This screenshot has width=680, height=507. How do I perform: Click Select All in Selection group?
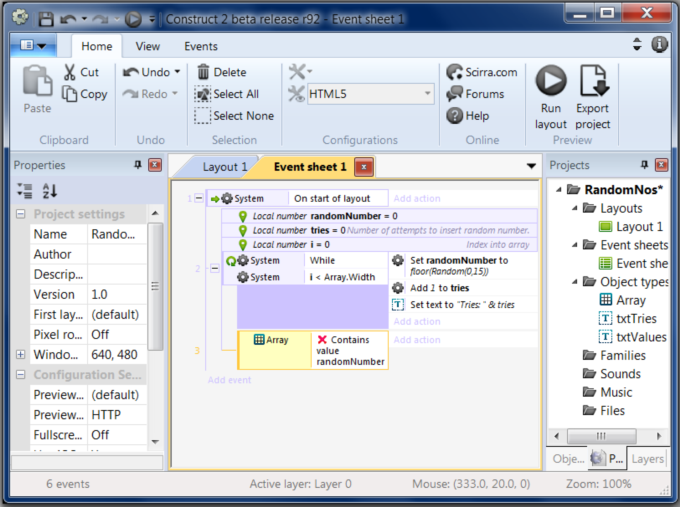[x=227, y=94]
